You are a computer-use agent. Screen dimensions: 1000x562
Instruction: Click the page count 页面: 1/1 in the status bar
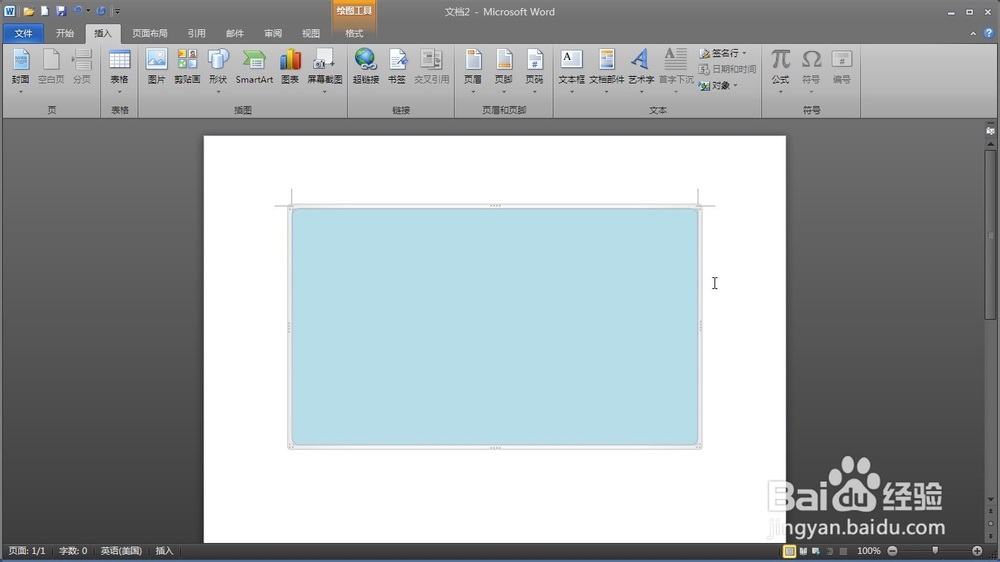27,551
